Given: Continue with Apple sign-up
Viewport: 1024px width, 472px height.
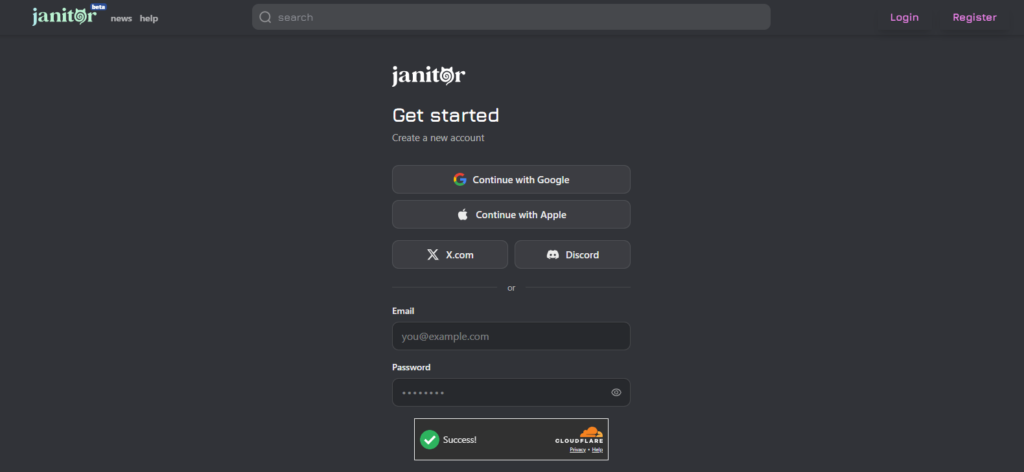Looking at the screenshot, I should click(x=511, y=215).
